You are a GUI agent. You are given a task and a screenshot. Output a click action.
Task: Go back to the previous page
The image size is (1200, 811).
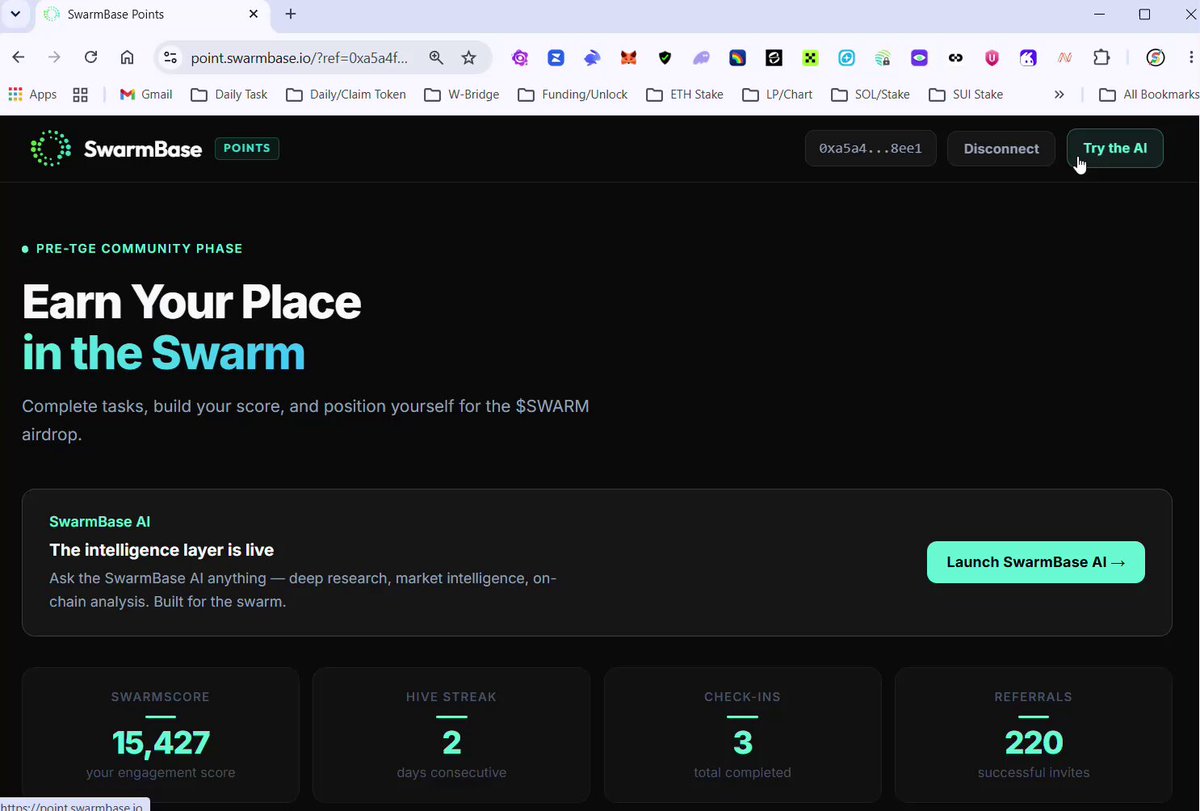[x=18, y=58]
